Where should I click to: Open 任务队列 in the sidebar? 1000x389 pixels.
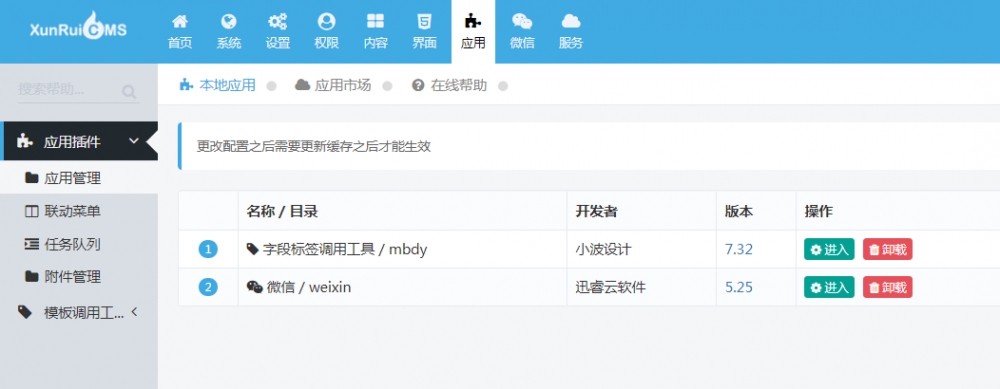79,244
